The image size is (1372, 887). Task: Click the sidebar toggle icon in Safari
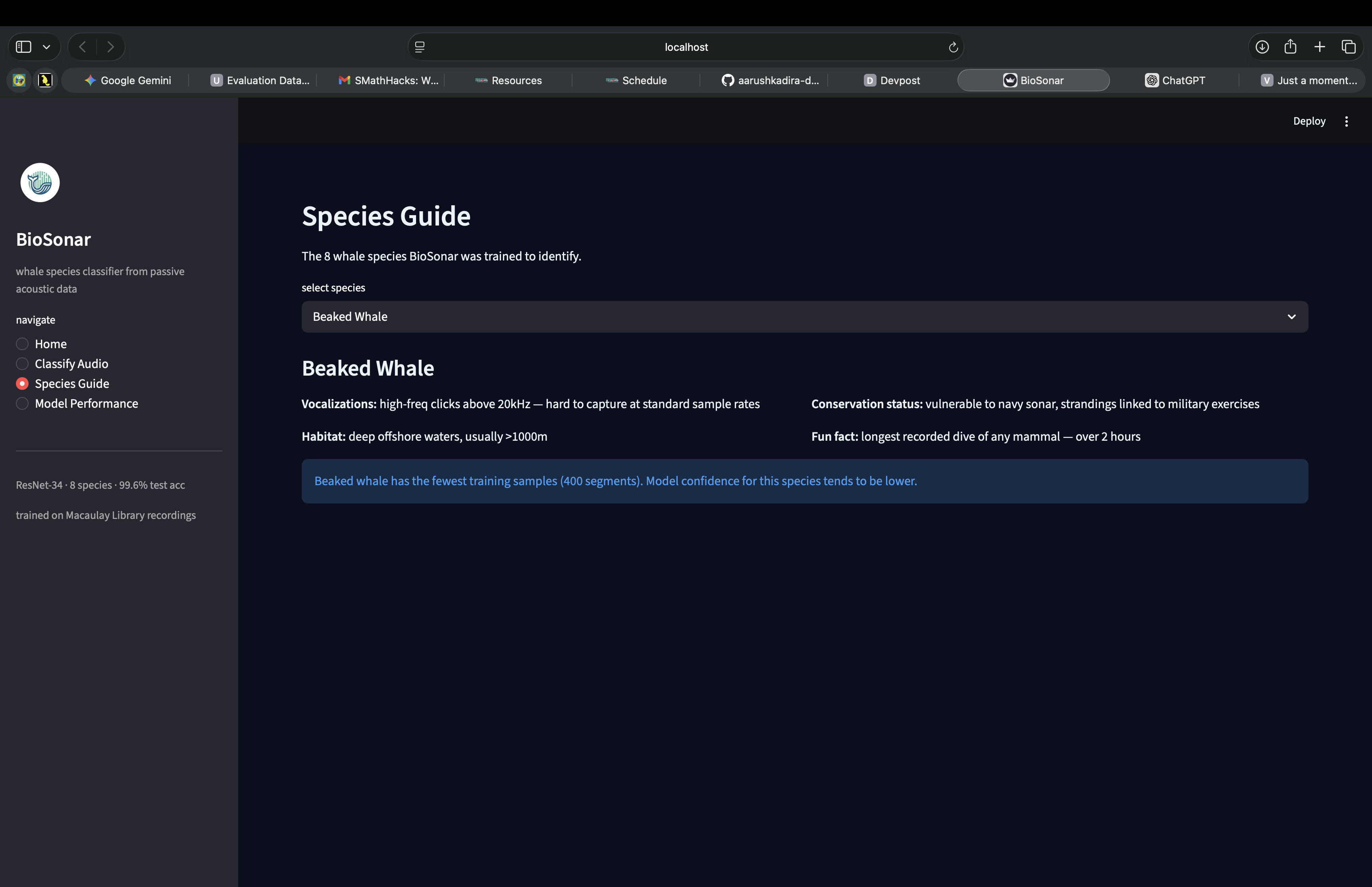(23, 47)
